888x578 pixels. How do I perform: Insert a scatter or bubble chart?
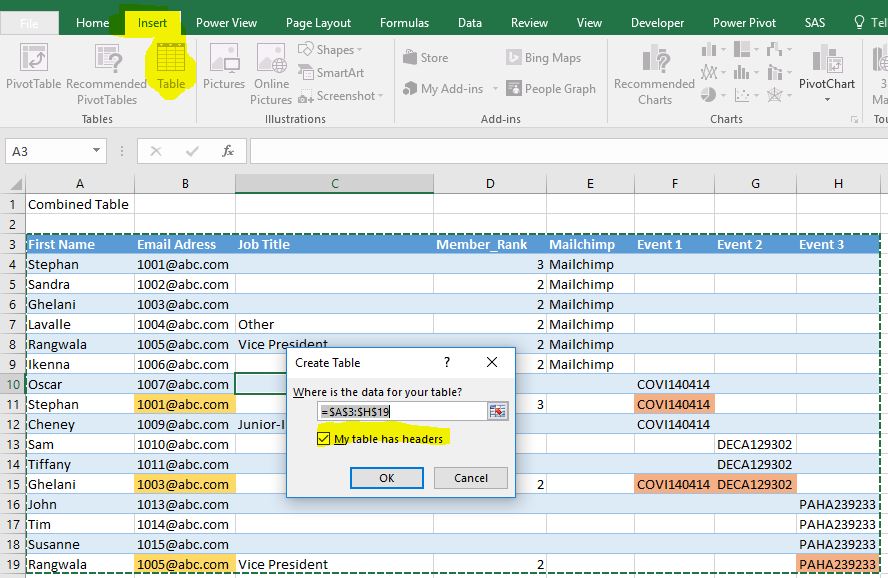746,95
